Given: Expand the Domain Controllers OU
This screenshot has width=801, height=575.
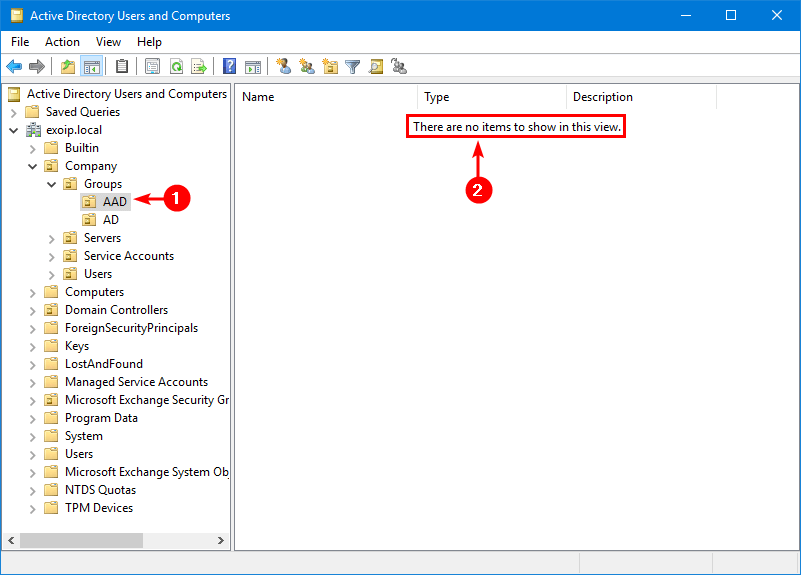Looking at the screenshot, I should click(33, 310).
